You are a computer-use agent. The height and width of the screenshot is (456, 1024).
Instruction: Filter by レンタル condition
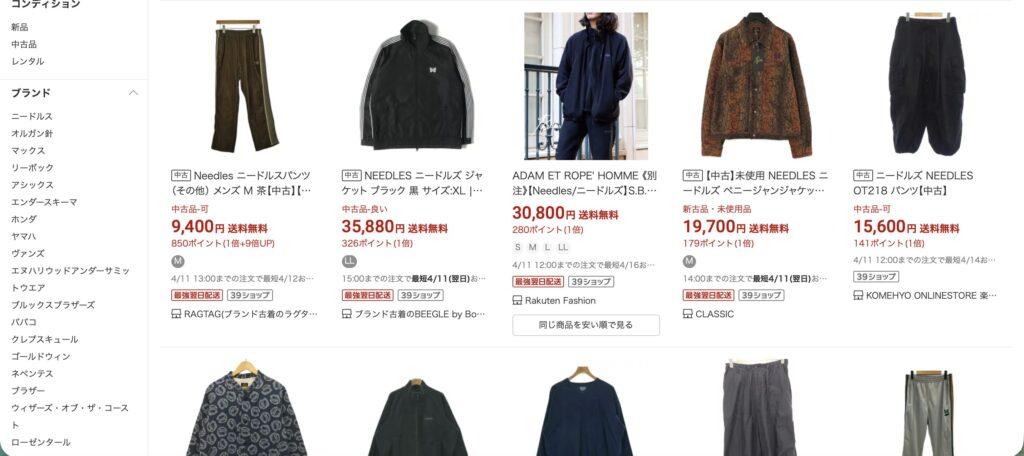coord(27,61)
